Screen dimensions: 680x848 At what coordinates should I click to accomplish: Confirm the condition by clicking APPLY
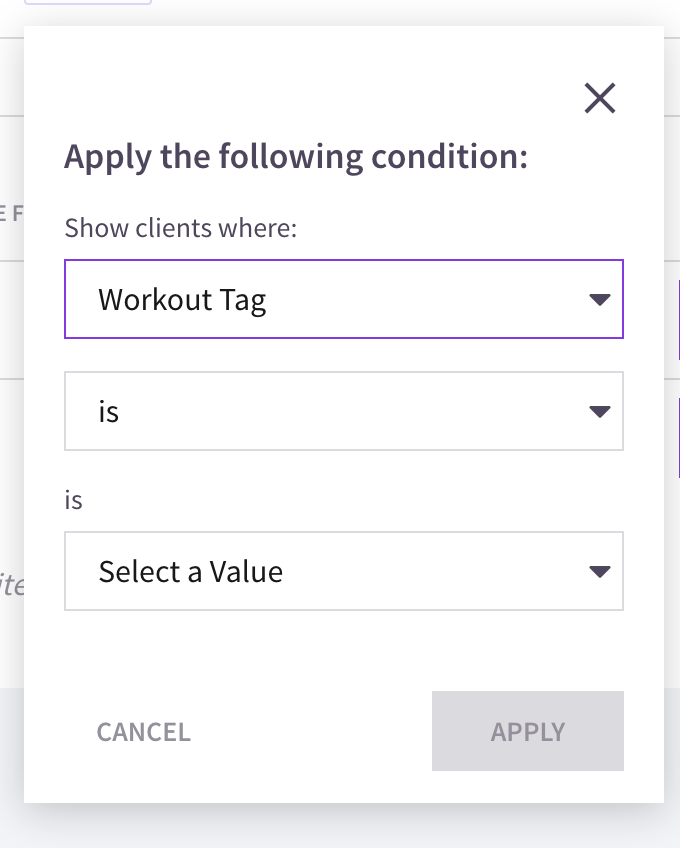527,731
